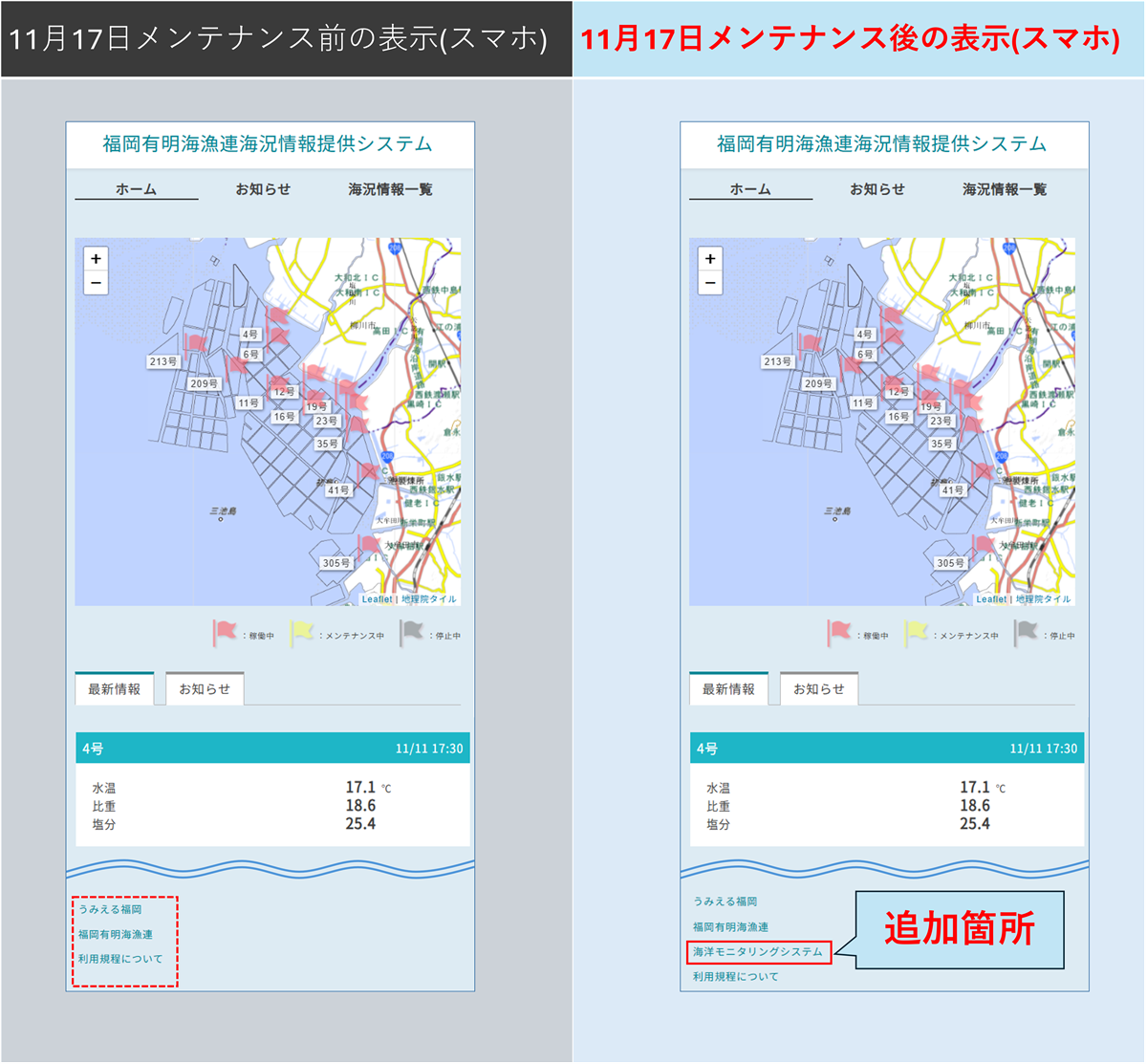Select the 213号 station marker on left map
This screenshot has height=1064, width=1147.
pyautogui.click(x=163, y=361)
